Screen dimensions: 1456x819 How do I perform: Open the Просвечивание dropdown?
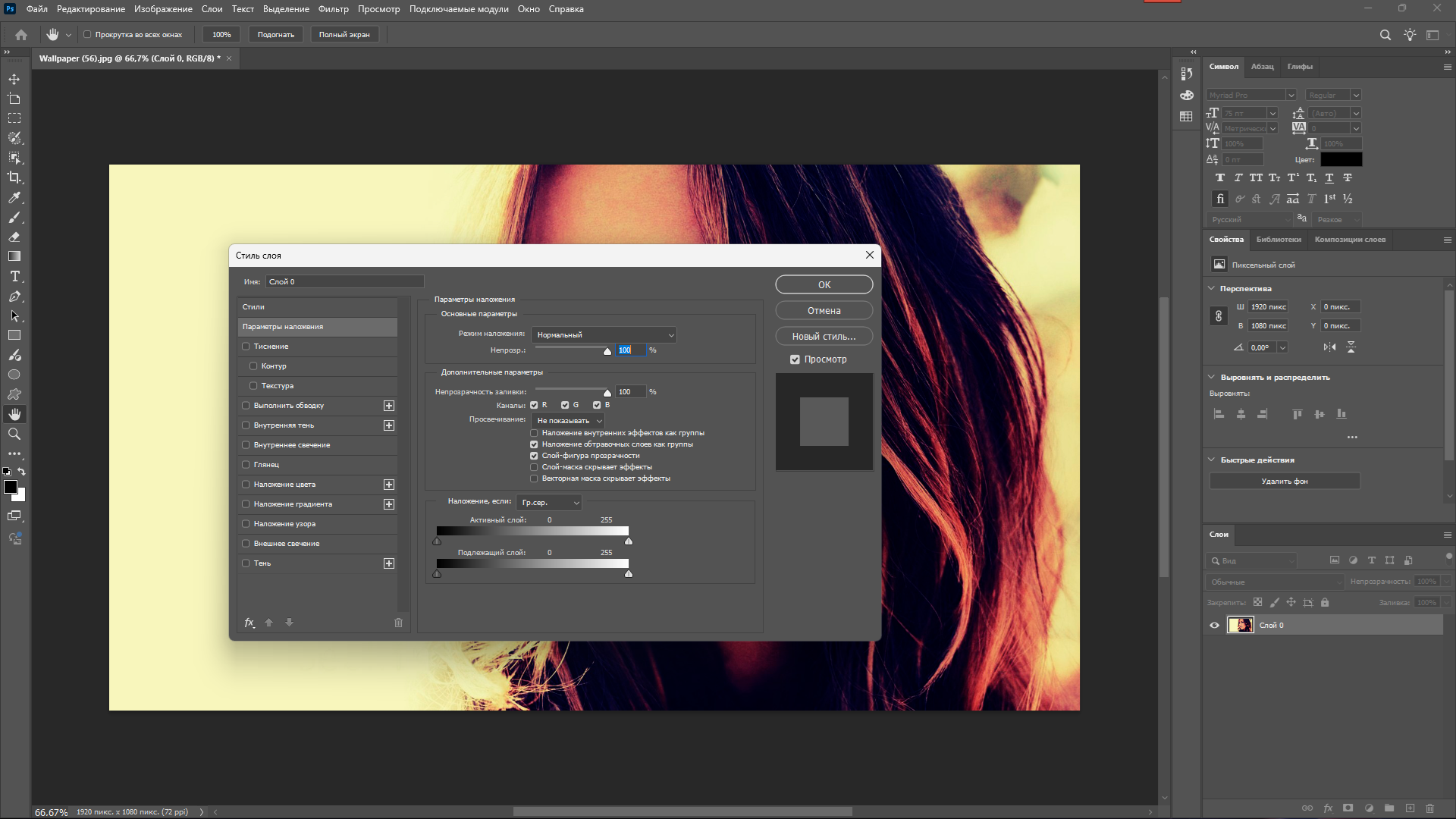pyautogui.click(x=569, y=420)
